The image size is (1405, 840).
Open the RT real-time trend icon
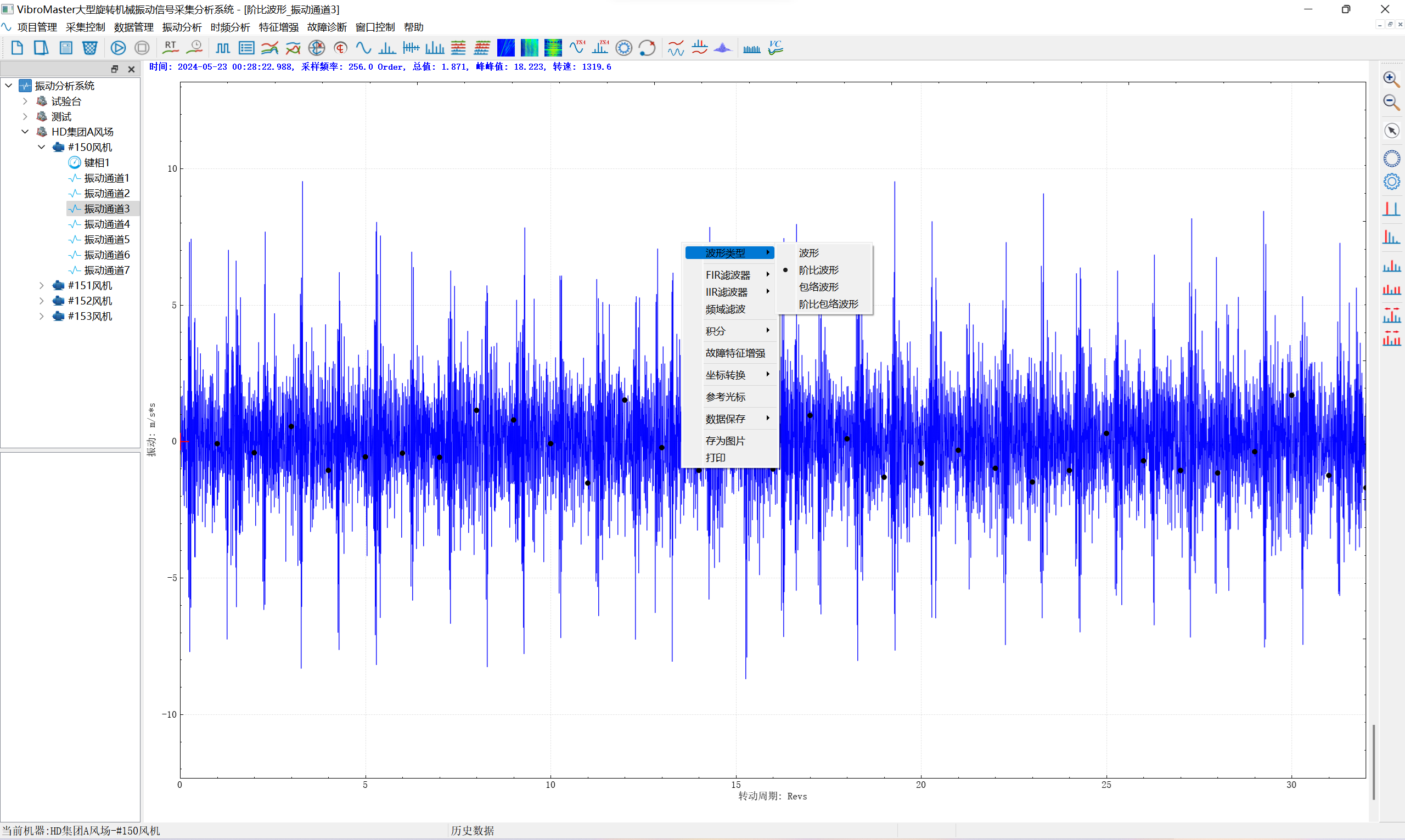tap(170, 48)
